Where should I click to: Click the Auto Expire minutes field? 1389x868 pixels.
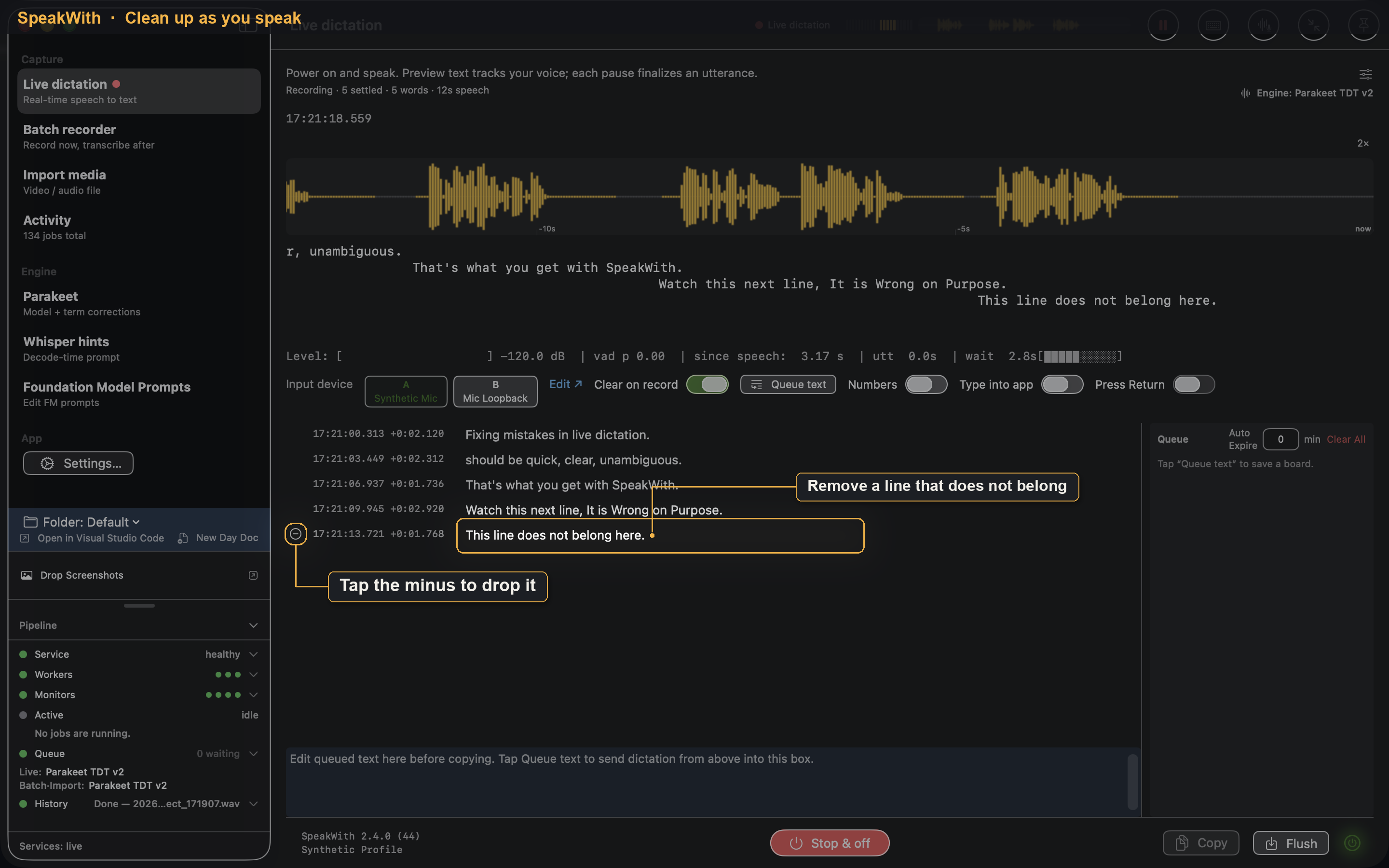click(x=1280, y=439)
